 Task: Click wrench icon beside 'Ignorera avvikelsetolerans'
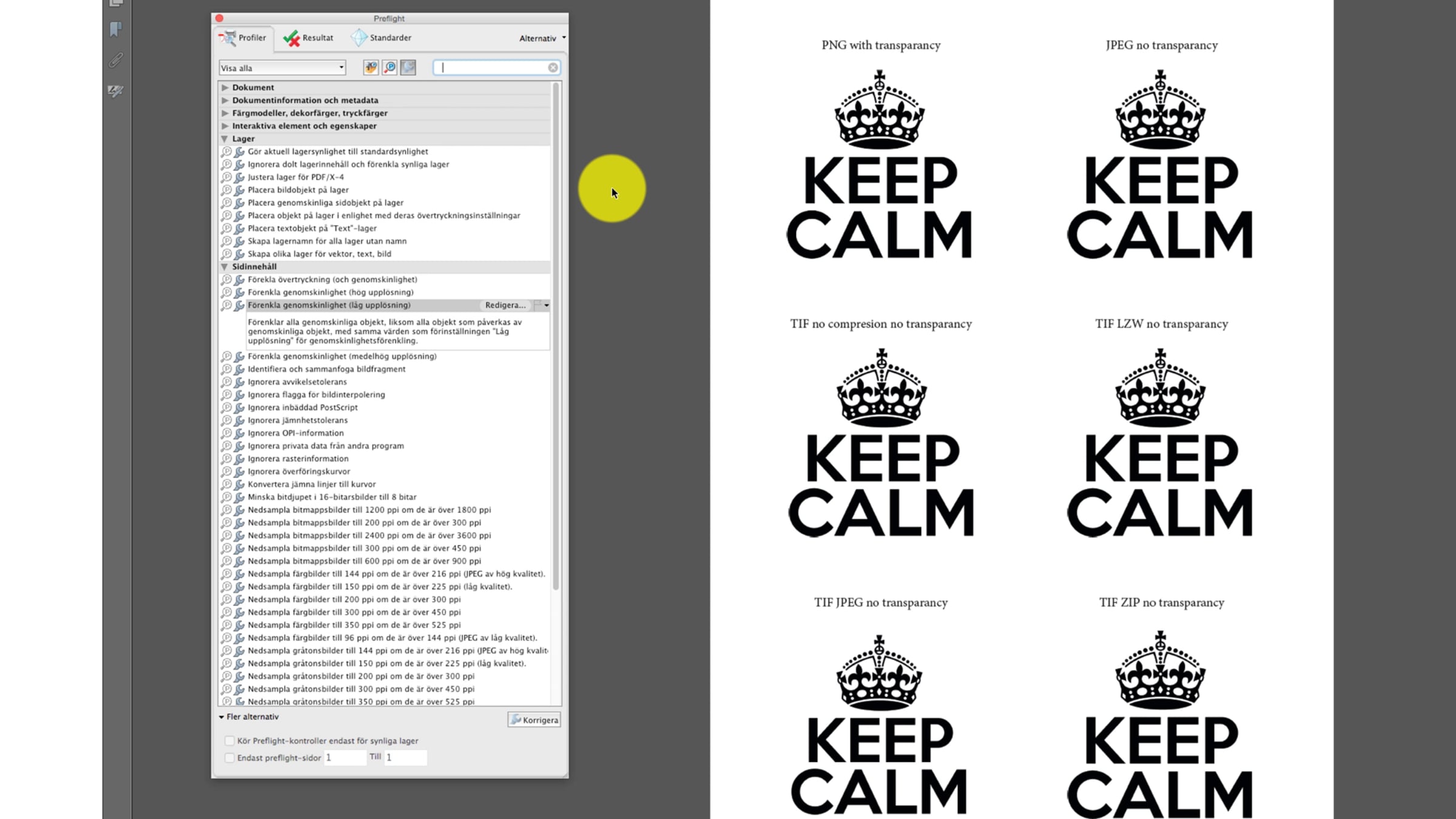240,382
